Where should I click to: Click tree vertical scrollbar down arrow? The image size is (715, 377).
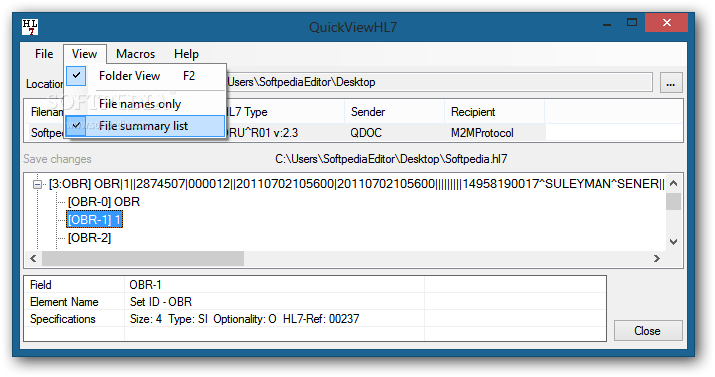click(674, 242)
